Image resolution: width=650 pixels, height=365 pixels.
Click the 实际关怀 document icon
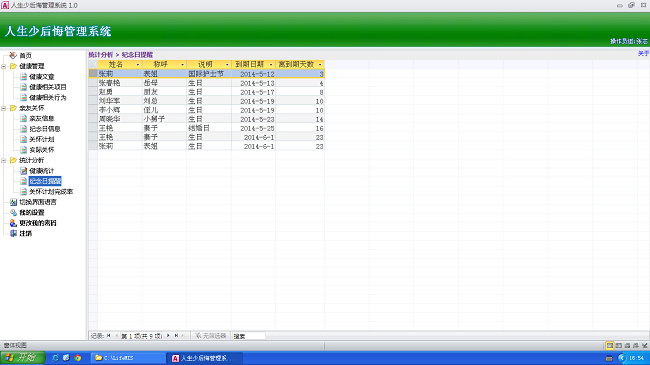24,150
